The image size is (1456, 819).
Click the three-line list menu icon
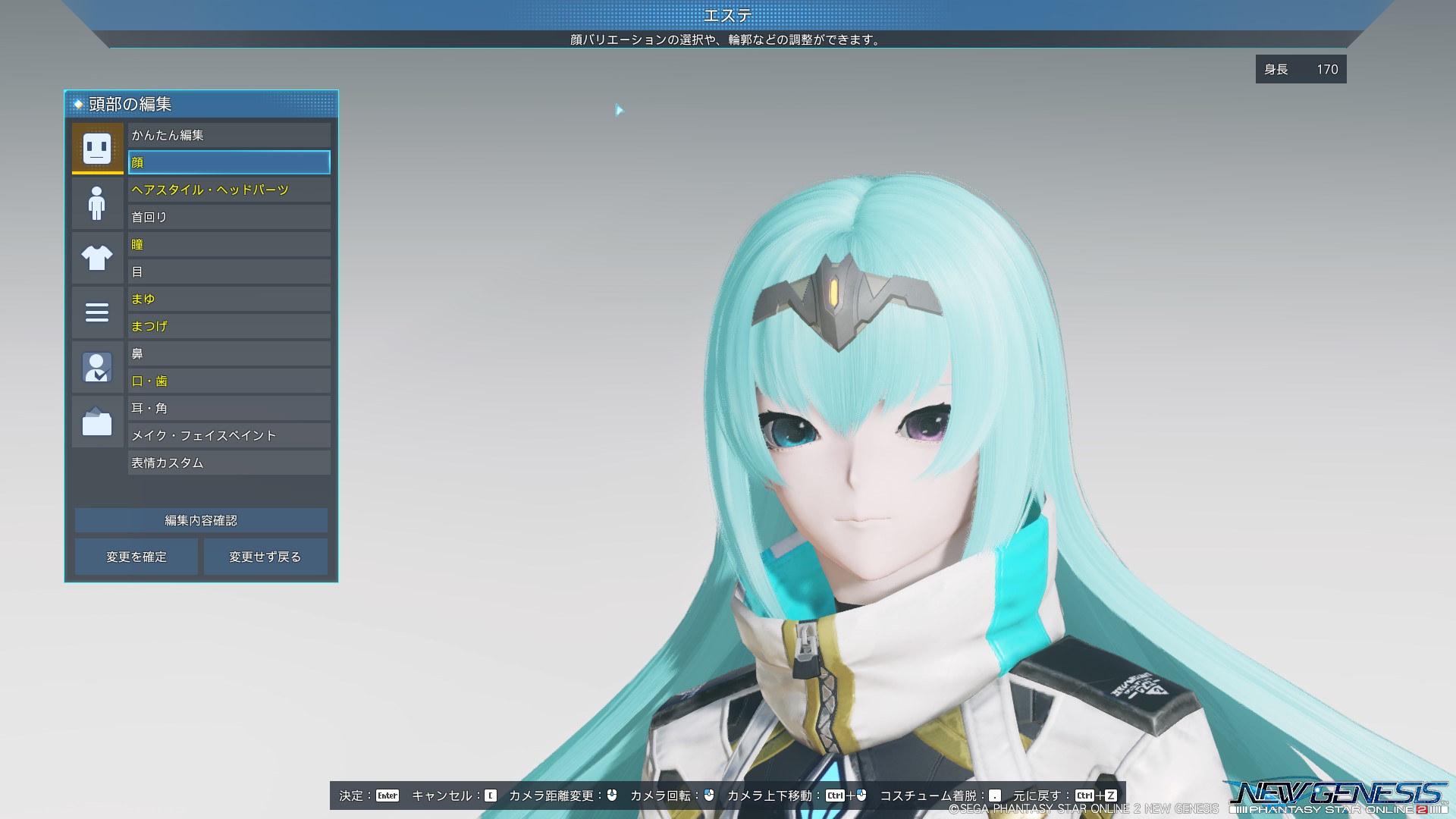coord(97,312)
